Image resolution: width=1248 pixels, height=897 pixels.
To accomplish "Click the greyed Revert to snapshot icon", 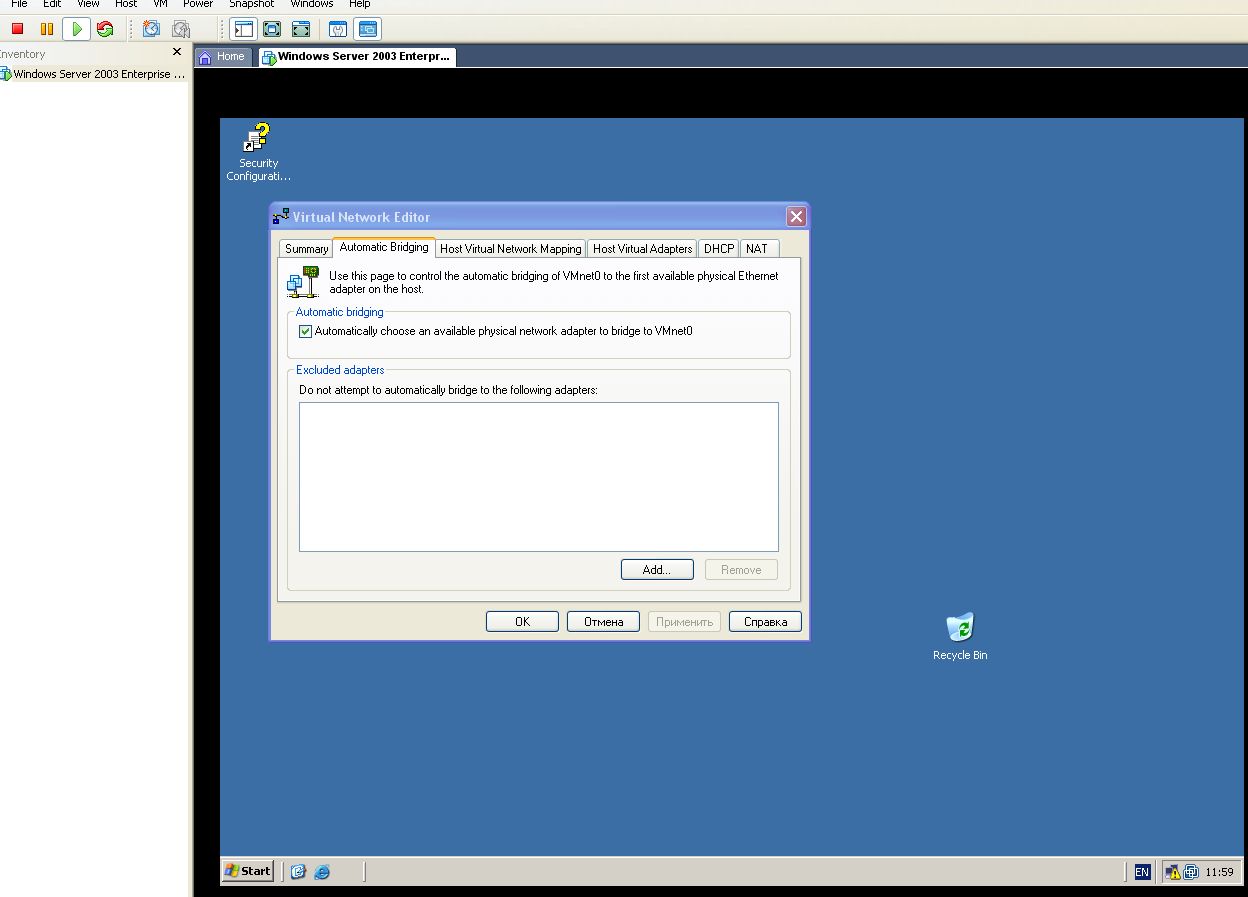I will click(180, 29).
